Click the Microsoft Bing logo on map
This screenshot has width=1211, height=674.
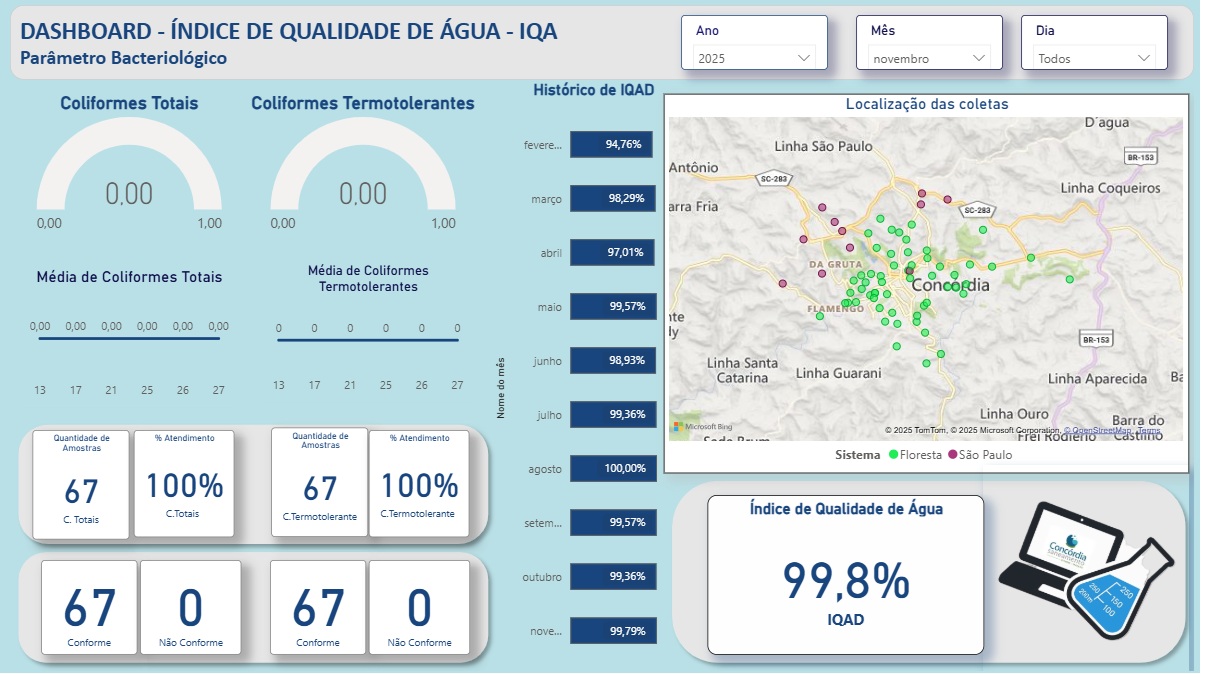(702, 427)
